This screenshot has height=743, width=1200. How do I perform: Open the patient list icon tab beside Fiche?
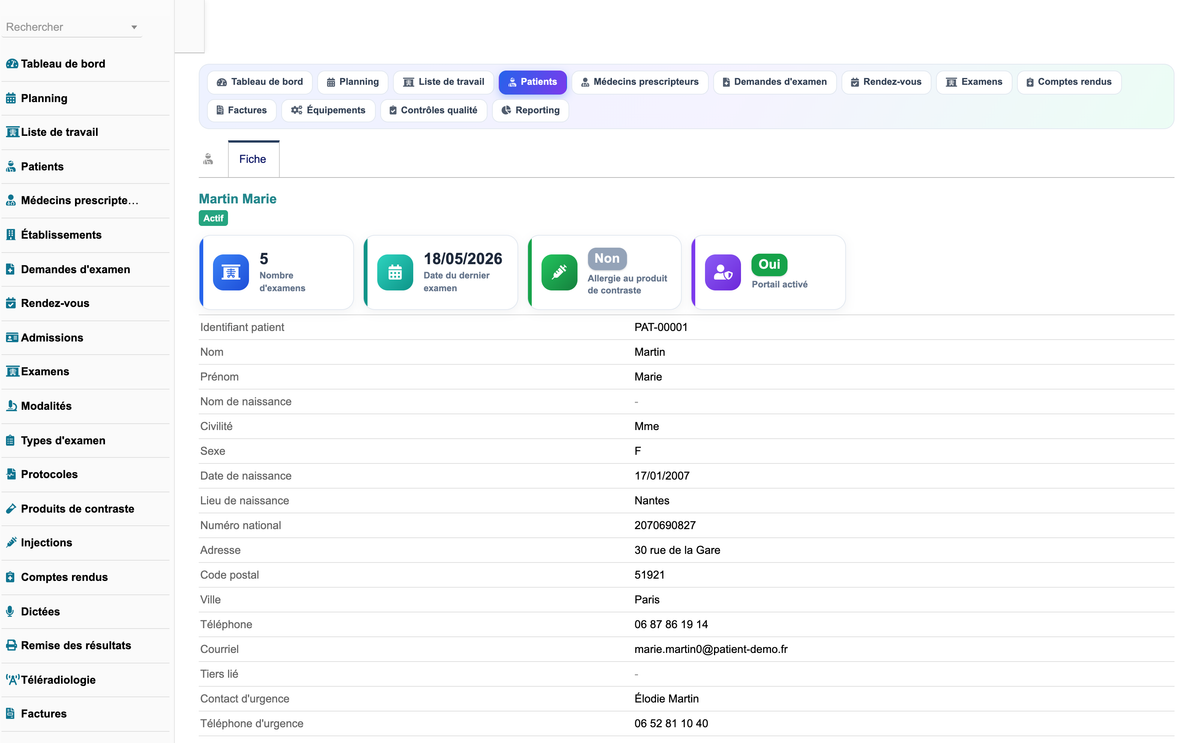point(208,159)
